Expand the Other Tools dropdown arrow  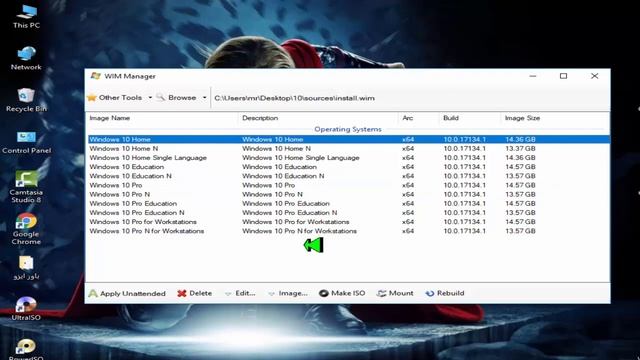click(150, 98)
